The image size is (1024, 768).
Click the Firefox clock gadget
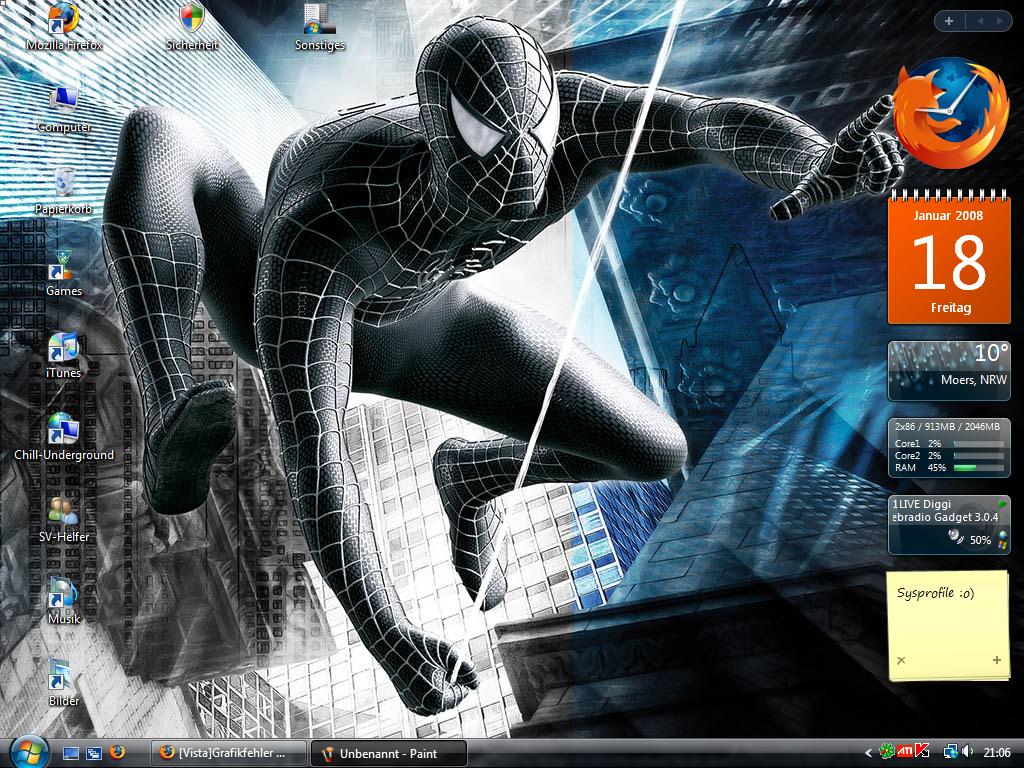click(950, 112)
